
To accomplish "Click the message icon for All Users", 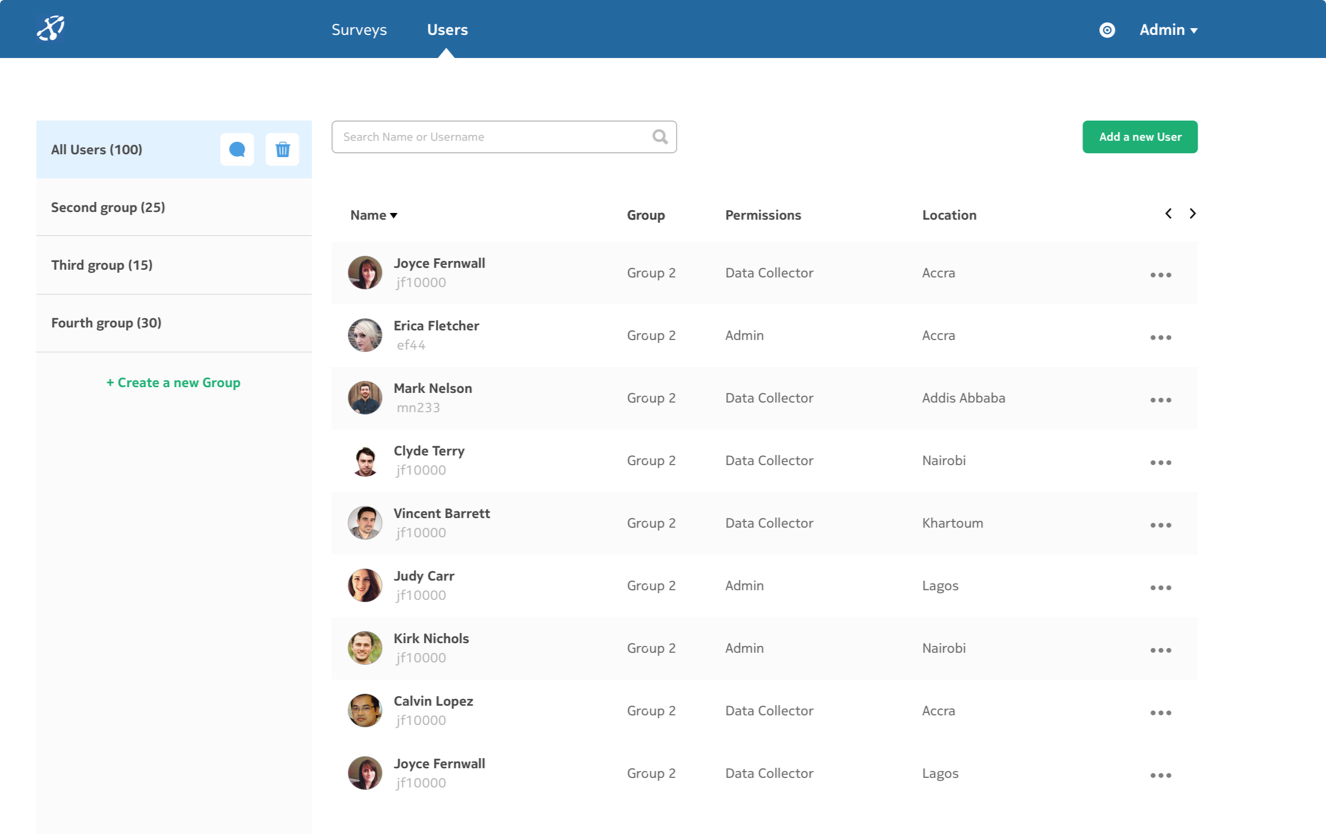I will point(237,150).
